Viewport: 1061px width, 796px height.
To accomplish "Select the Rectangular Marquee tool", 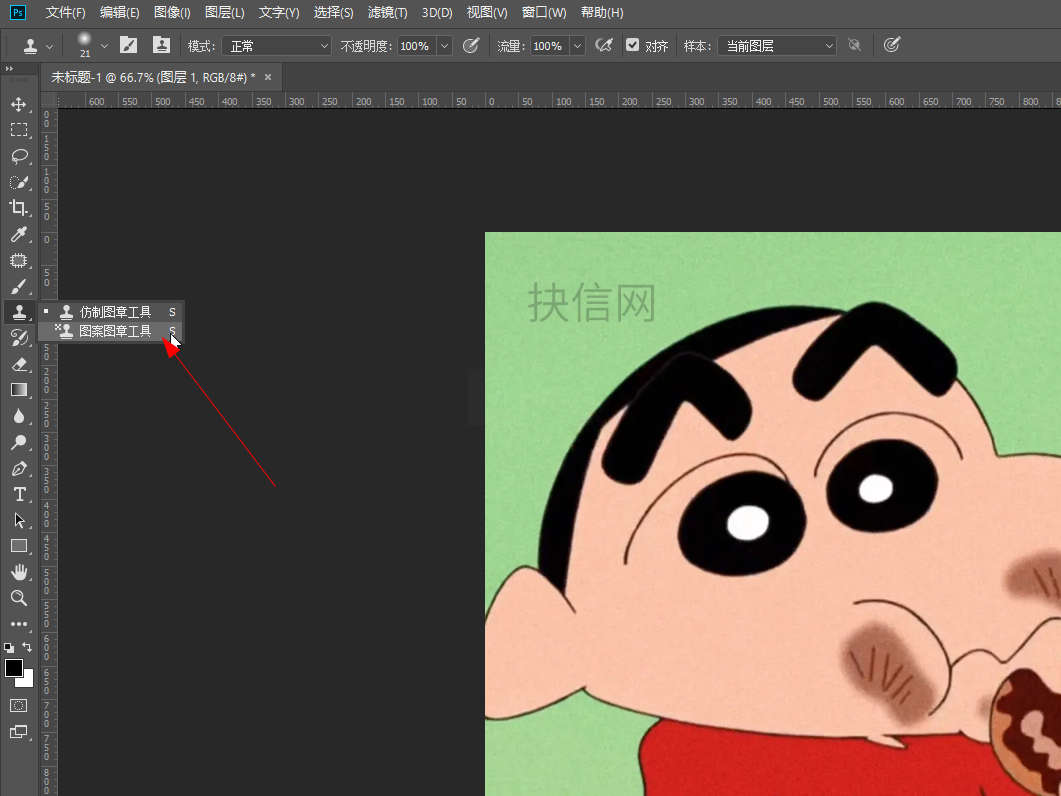I will (x=19, y=130).
